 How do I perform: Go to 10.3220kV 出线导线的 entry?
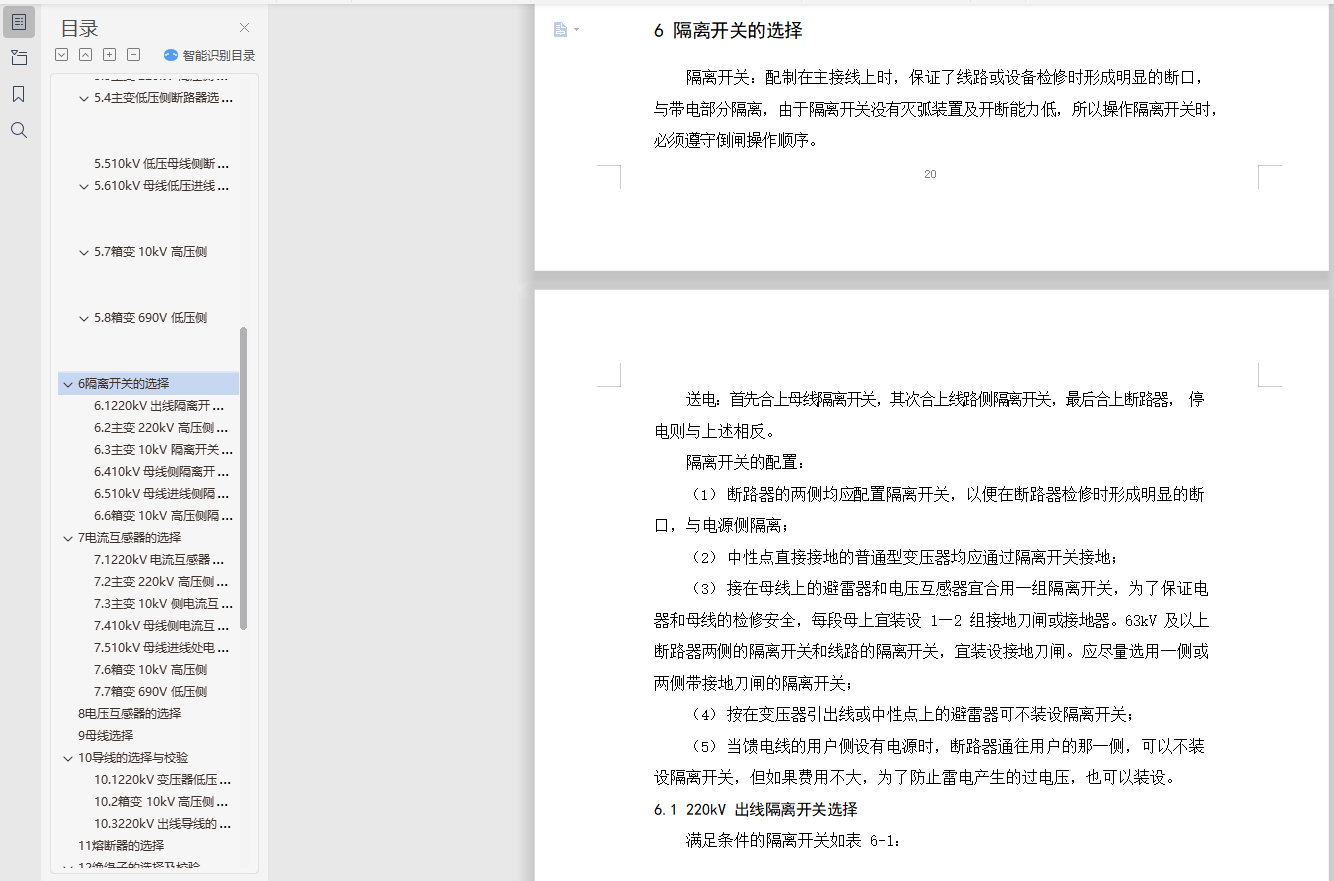[163, 824]
